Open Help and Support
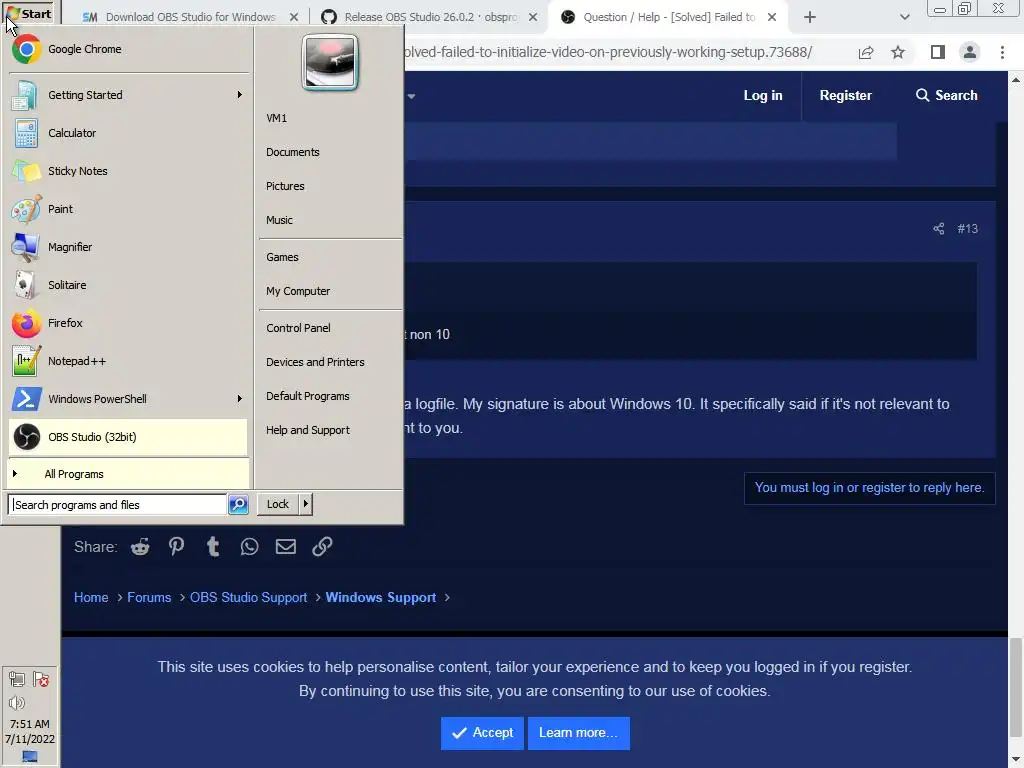Image resolution: width=1024 pixels, height=768 pixels. pyautogui.click(x=308, y=430)
